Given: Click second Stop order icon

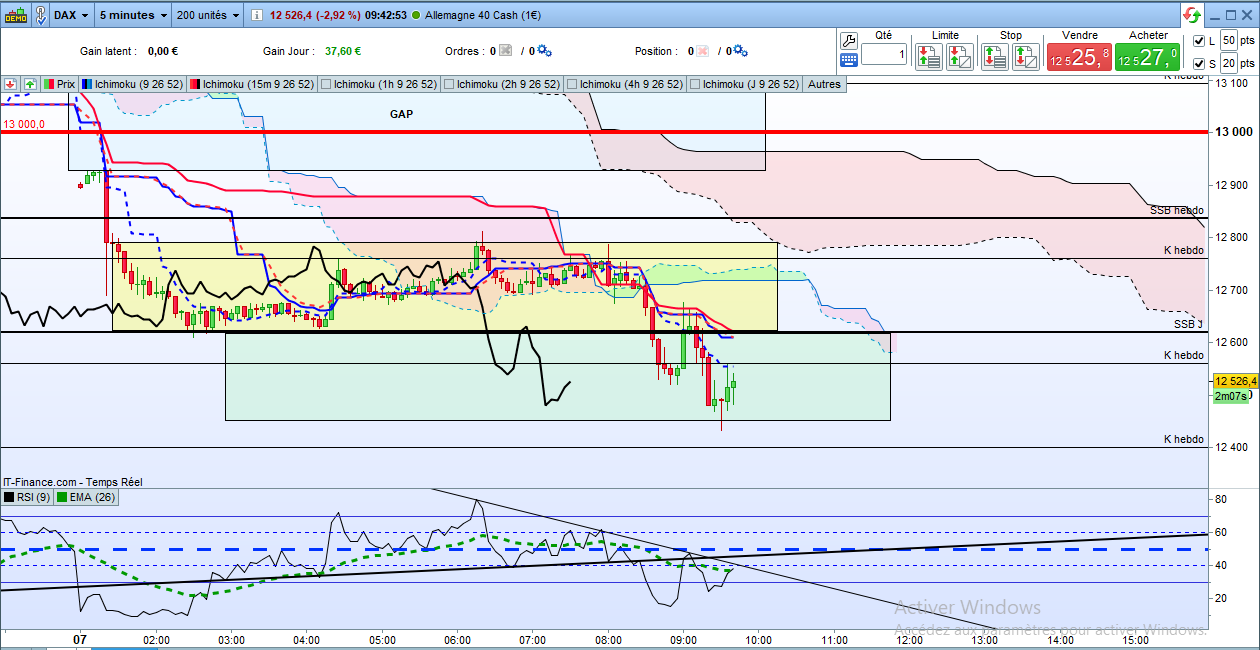Looking at the screenshot, I should (1026, 57).
